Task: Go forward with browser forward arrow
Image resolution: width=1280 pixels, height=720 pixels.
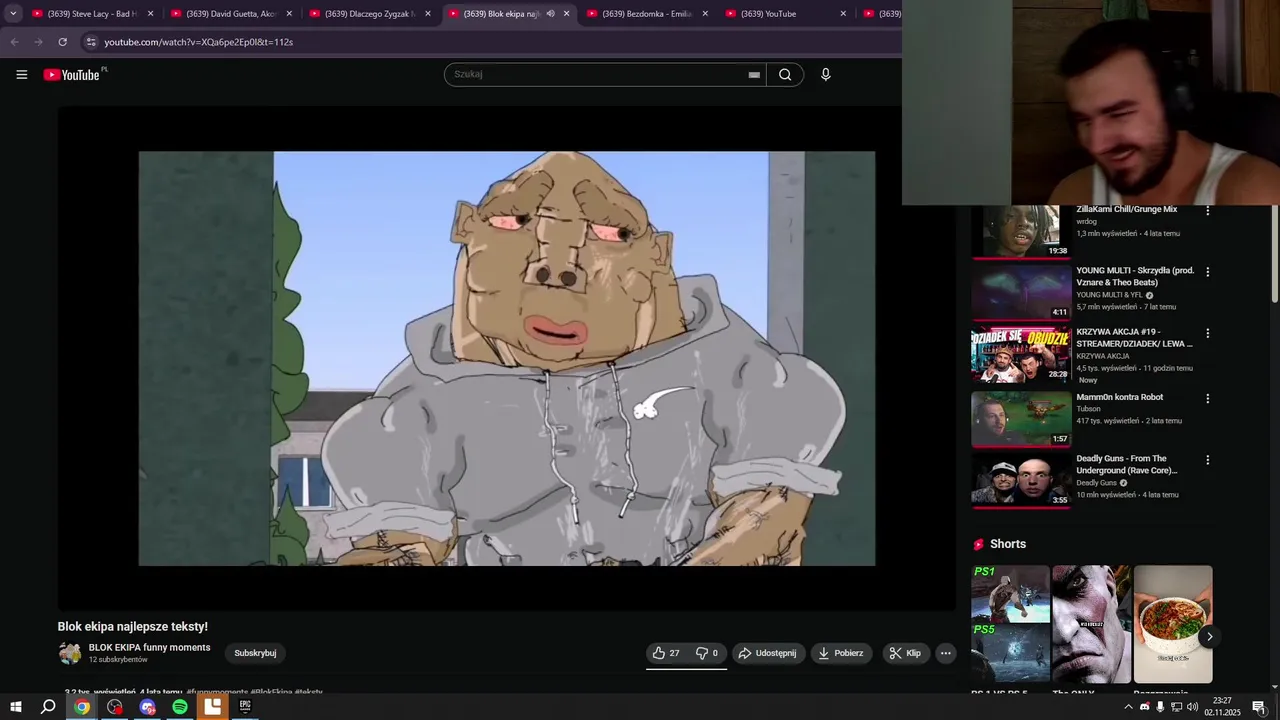Action: coord(38,42)
